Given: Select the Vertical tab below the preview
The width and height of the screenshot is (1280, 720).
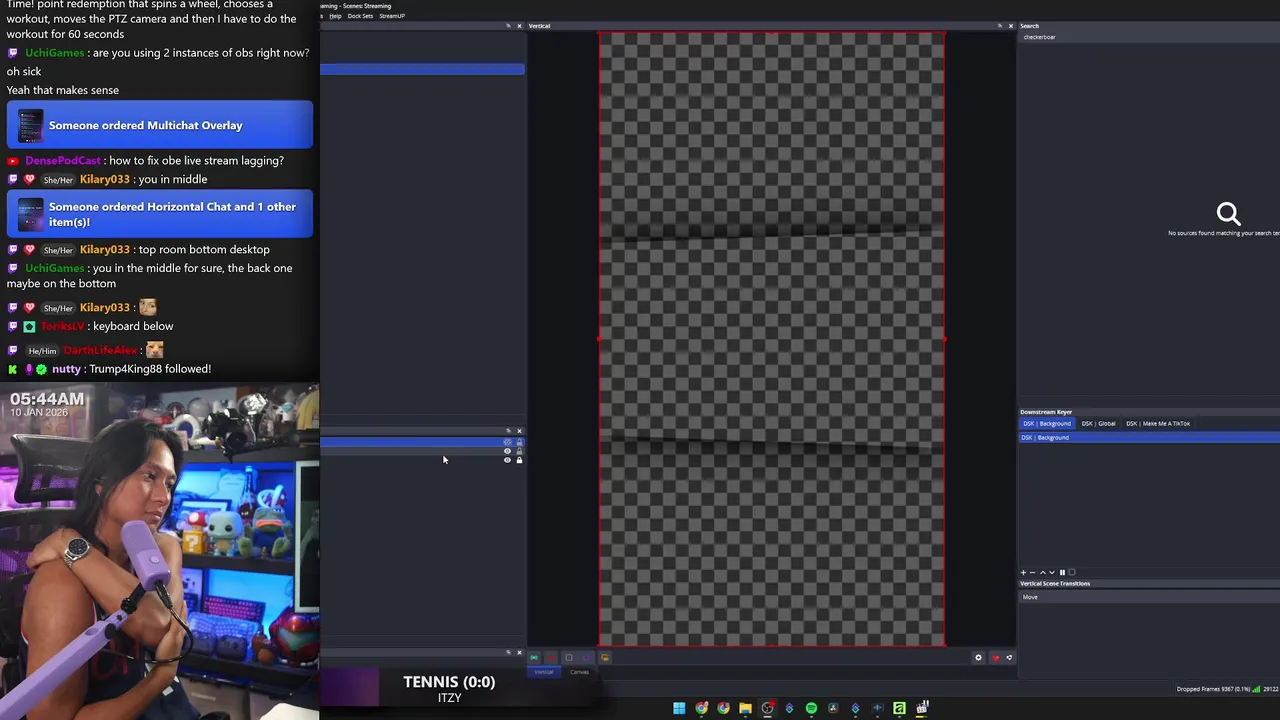Looking at the screenshot, I should tap(544, 672).
